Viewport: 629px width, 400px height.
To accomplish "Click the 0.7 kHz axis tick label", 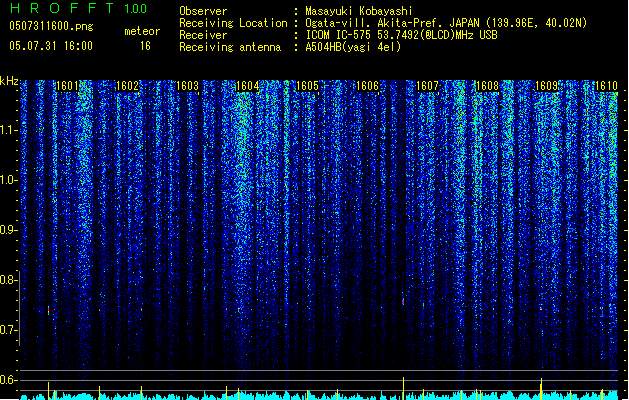I will pos(8,330).
